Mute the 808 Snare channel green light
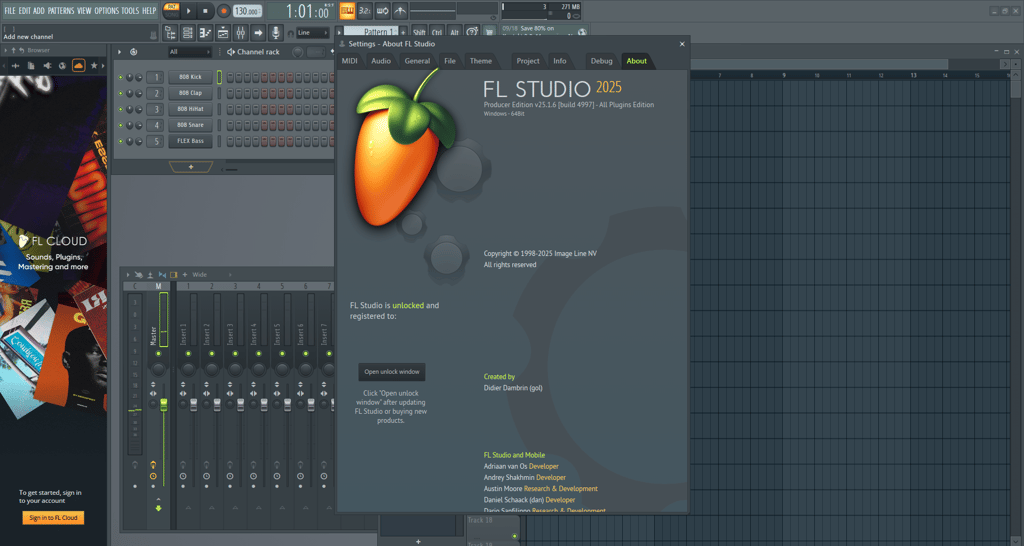 coord(120,125)
